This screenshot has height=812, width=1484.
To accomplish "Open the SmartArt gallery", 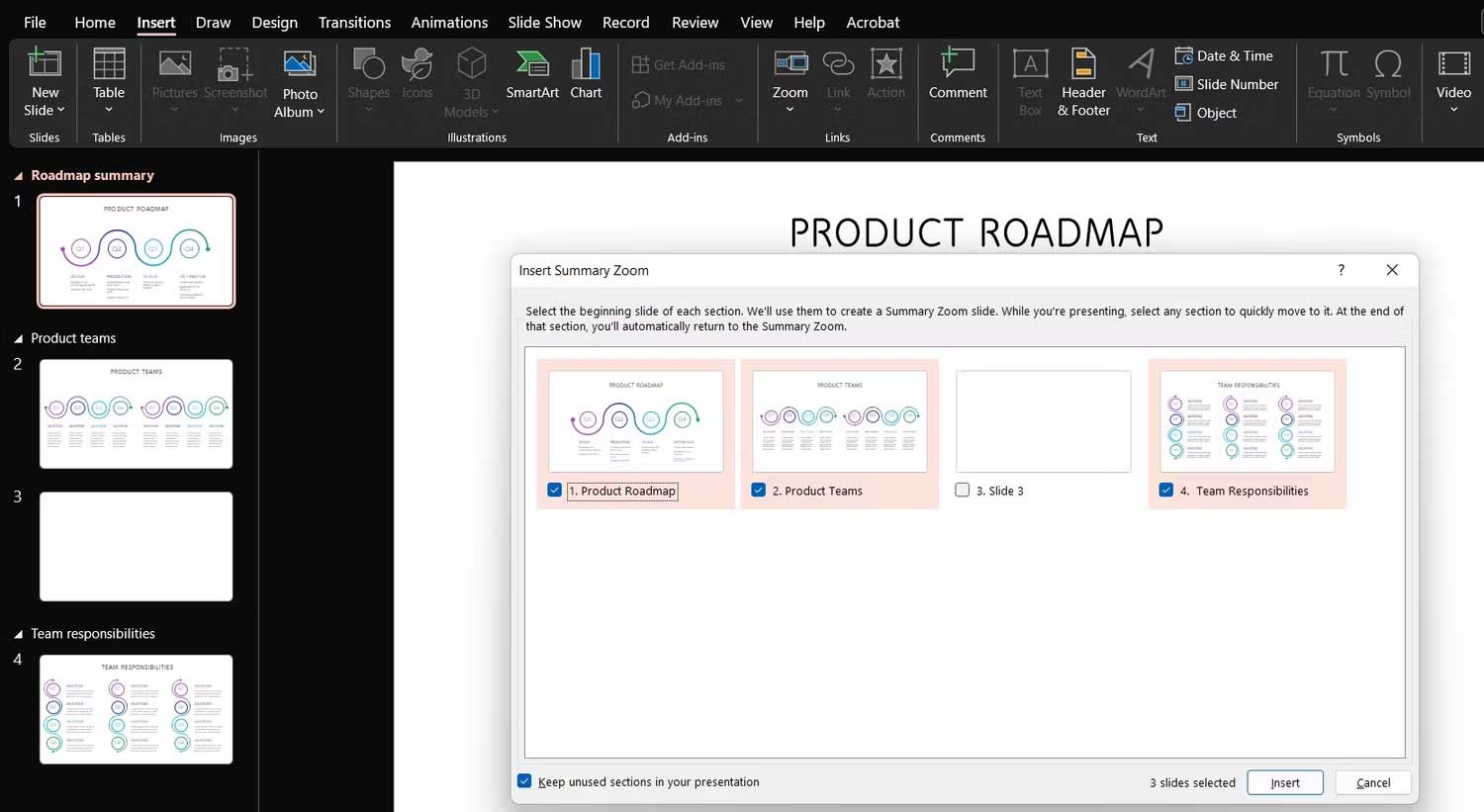I will coord(532,79).
